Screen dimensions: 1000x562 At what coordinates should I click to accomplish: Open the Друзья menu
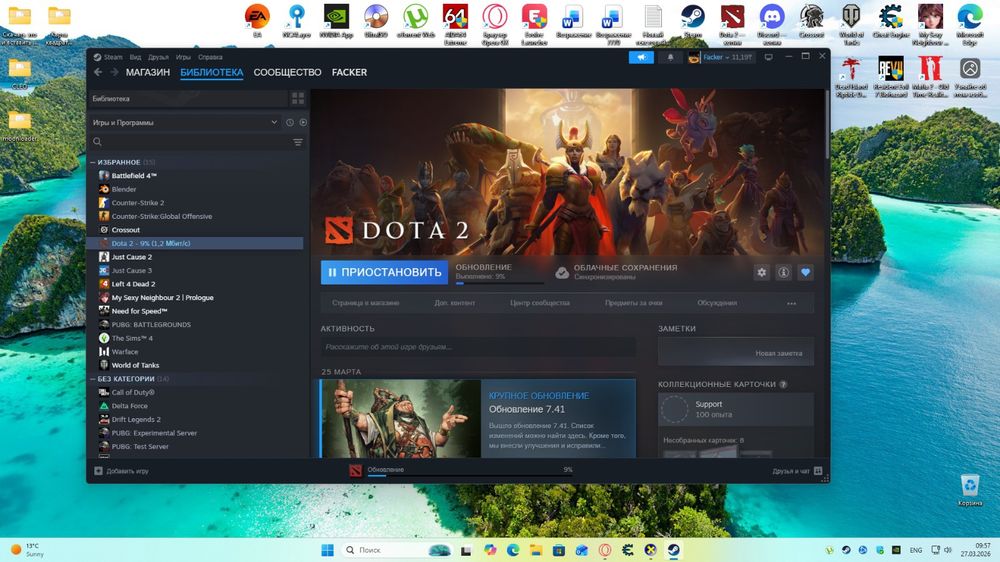point(158,57)
